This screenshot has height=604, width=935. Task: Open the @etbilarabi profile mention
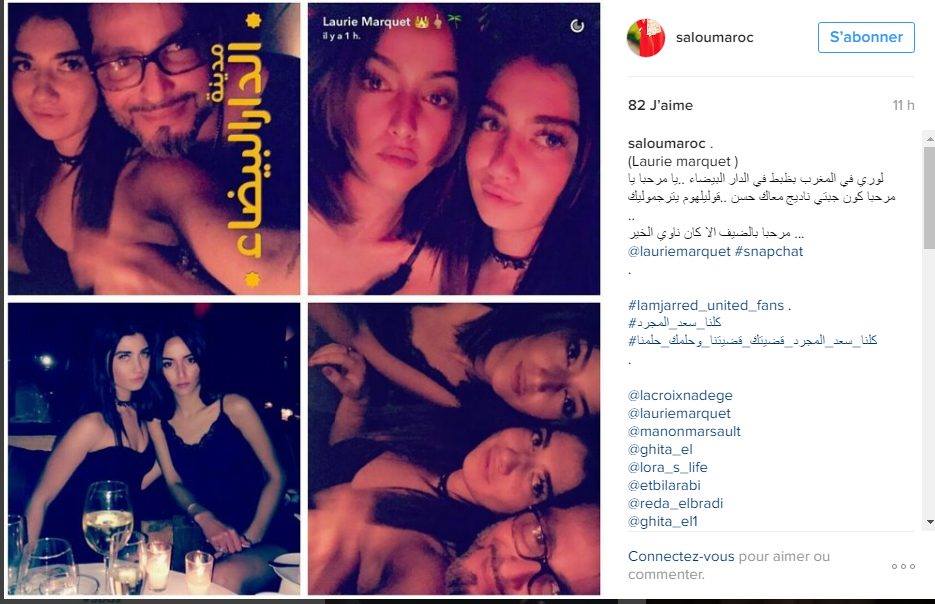coord(664,485)
